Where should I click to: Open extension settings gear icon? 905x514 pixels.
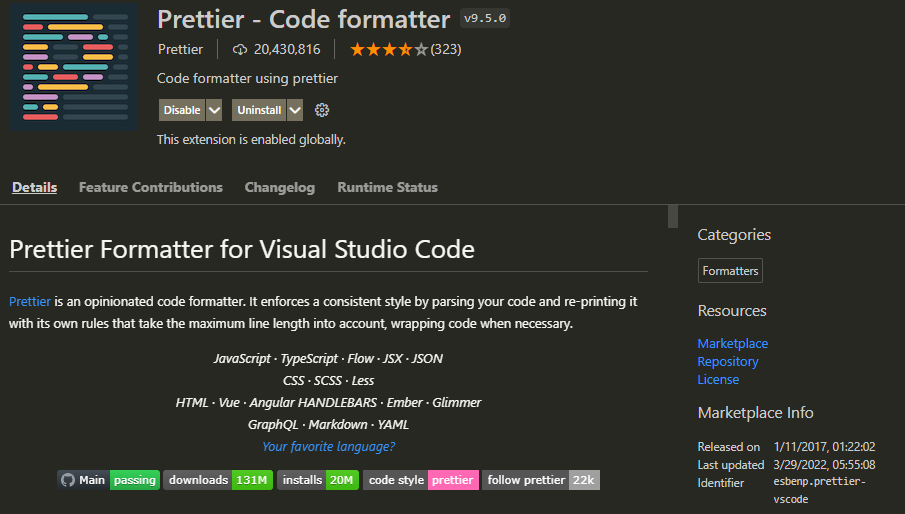pyautogui.click(x=321, y=110)
